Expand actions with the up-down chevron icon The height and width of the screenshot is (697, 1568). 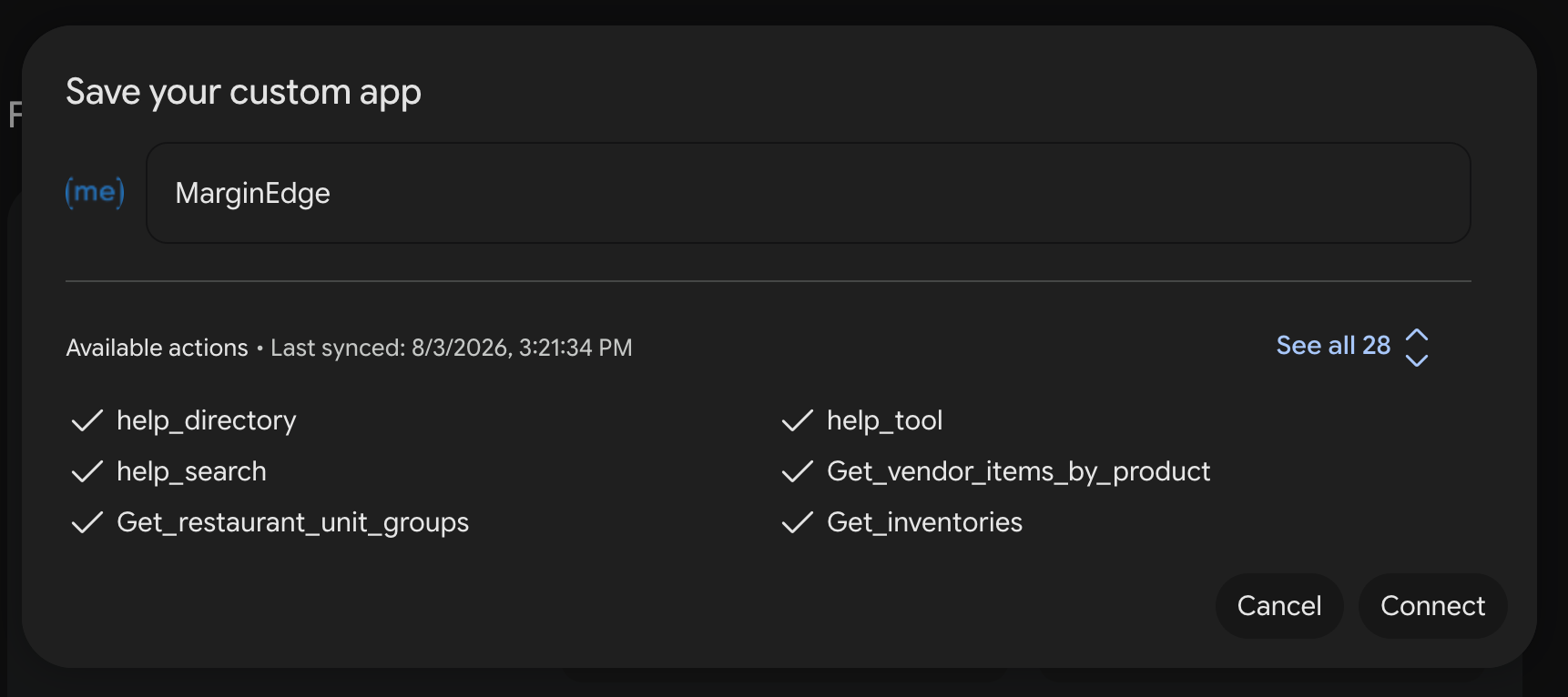click(1417, 347)
